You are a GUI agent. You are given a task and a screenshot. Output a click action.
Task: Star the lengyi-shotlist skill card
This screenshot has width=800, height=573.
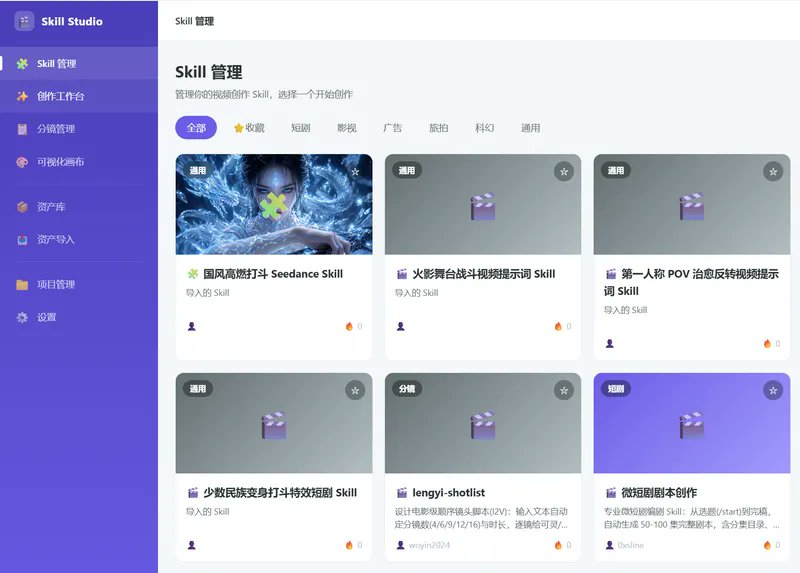564,390
